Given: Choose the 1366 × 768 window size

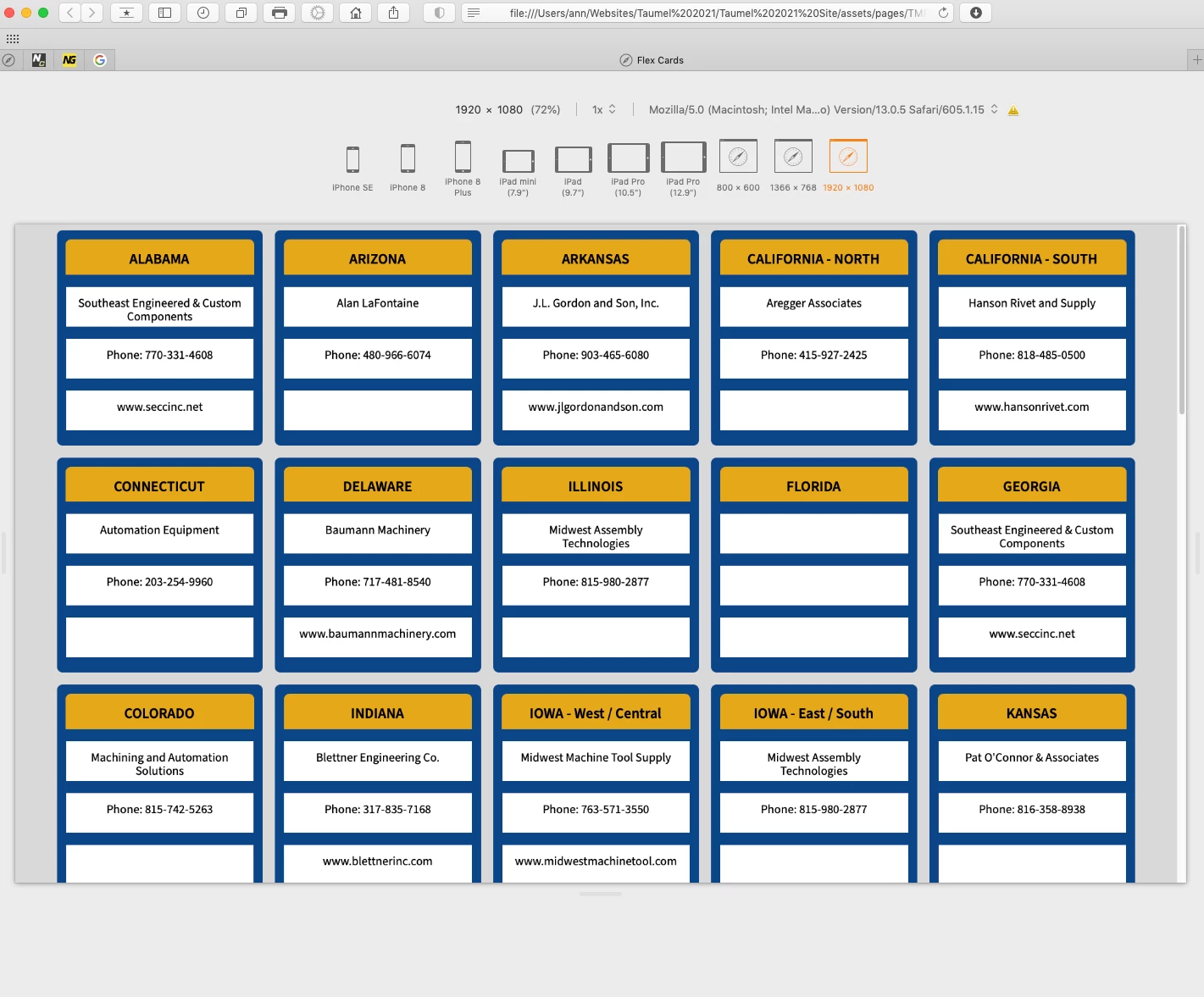Looking at the screenshot, I should (793, 166).
